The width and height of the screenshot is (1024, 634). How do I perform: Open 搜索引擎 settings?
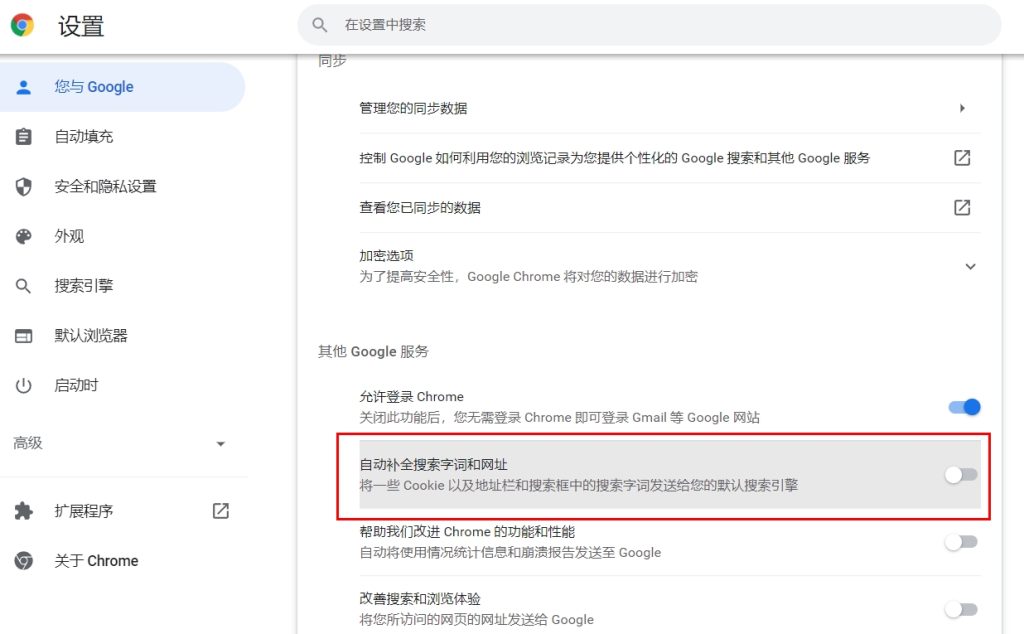pyautogui.click(x=84, y=286)
